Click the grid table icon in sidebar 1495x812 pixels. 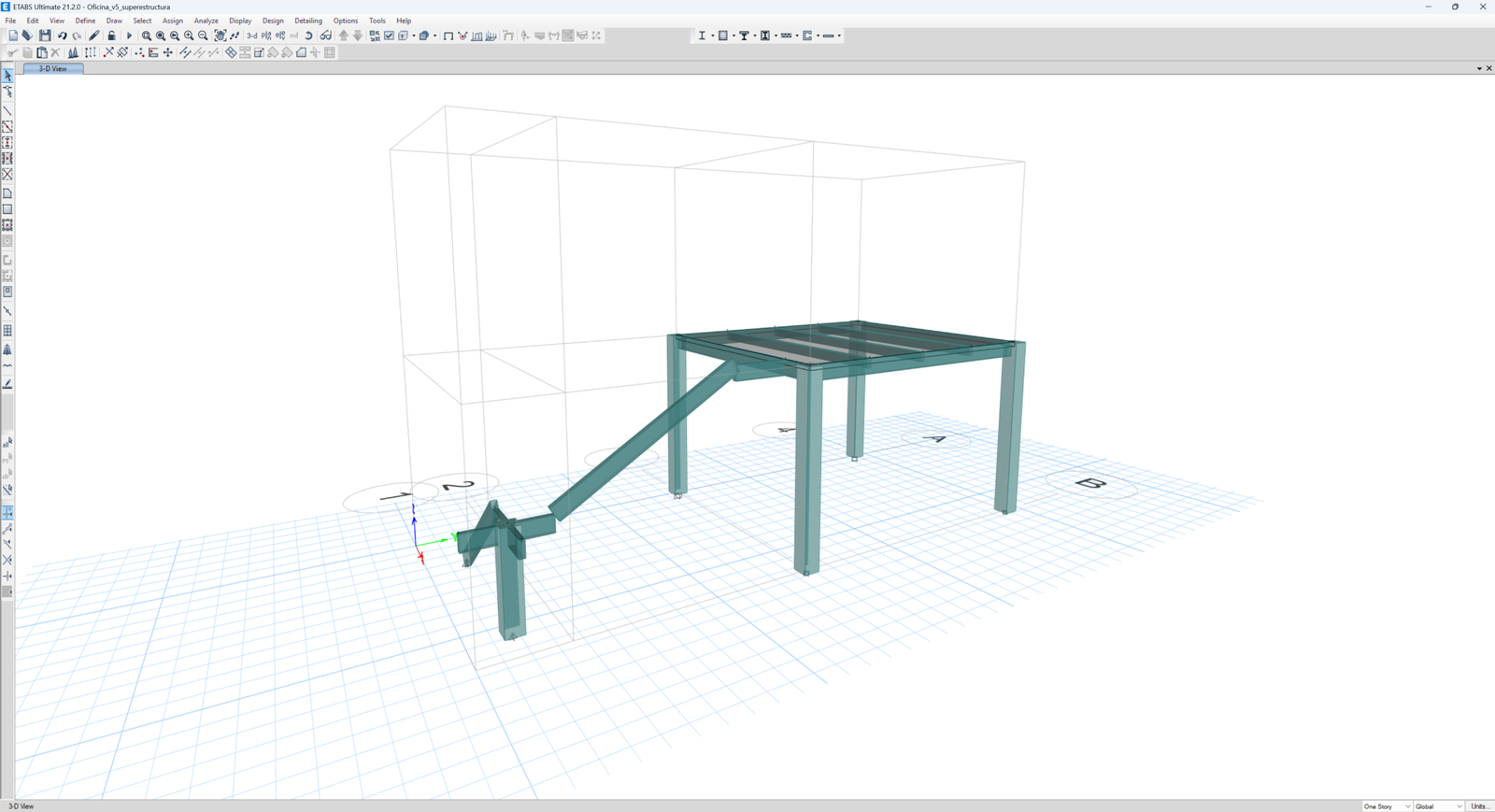pos(7,331)
